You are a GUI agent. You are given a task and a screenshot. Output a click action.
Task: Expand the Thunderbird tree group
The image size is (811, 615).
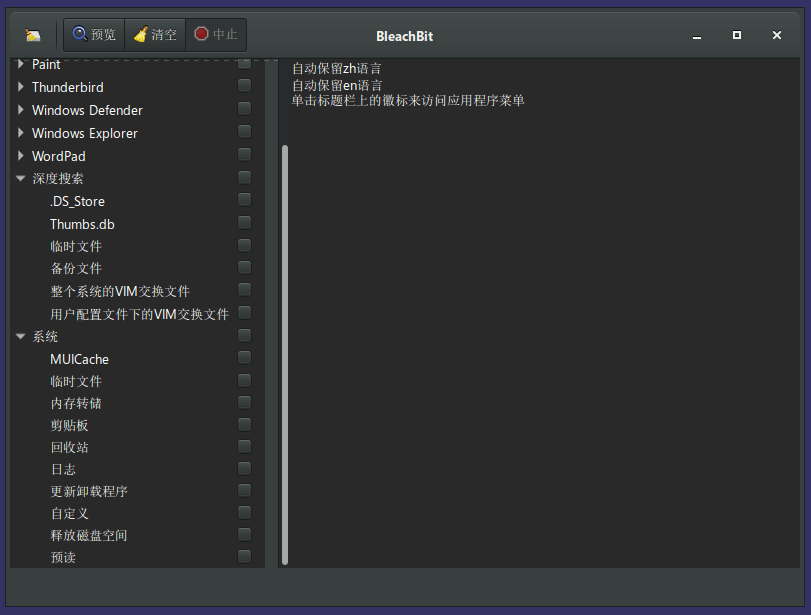21,87
